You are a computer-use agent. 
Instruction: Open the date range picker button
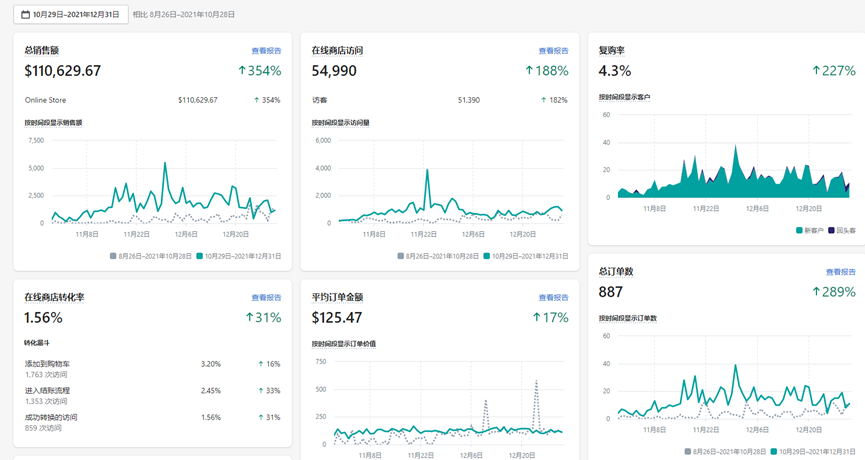click(71, 14)
